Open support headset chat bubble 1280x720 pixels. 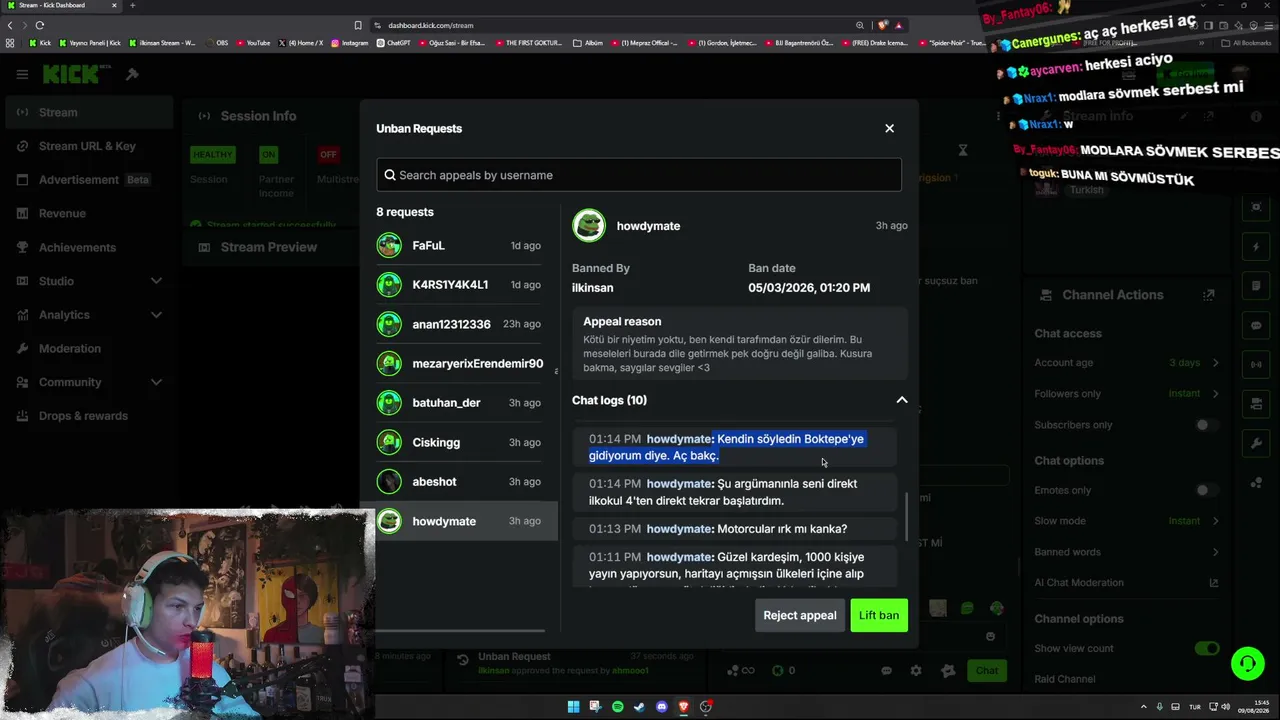click(1247, 663)
